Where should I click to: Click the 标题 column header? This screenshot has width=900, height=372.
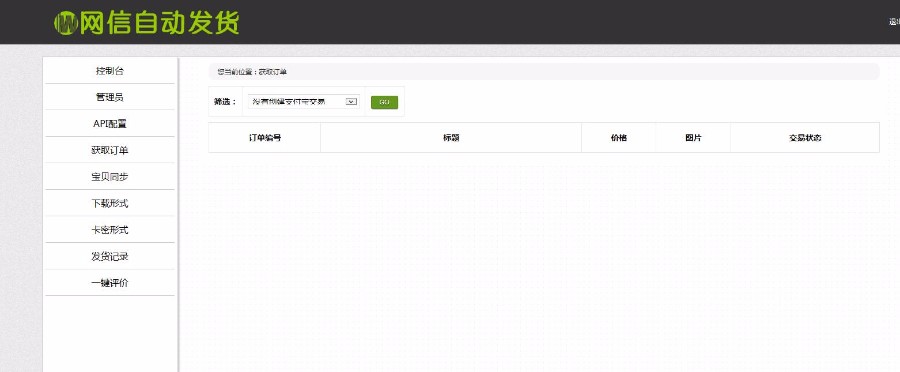pos(451,138)
